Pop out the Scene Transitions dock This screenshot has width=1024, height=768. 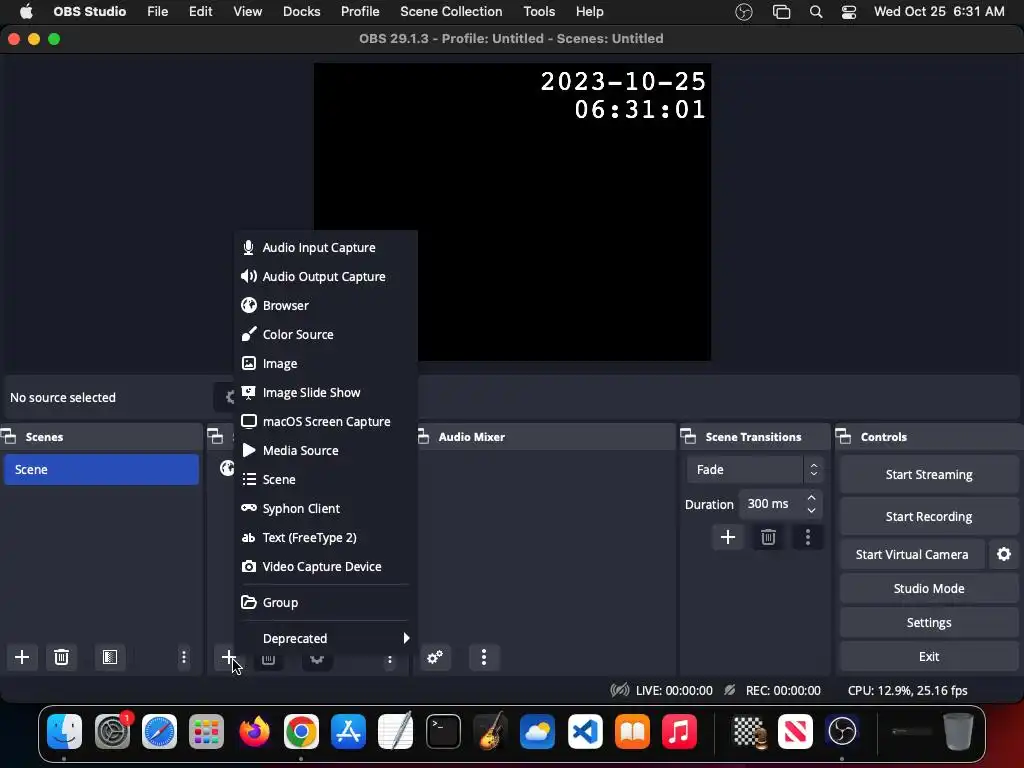[x=688, y=436]
